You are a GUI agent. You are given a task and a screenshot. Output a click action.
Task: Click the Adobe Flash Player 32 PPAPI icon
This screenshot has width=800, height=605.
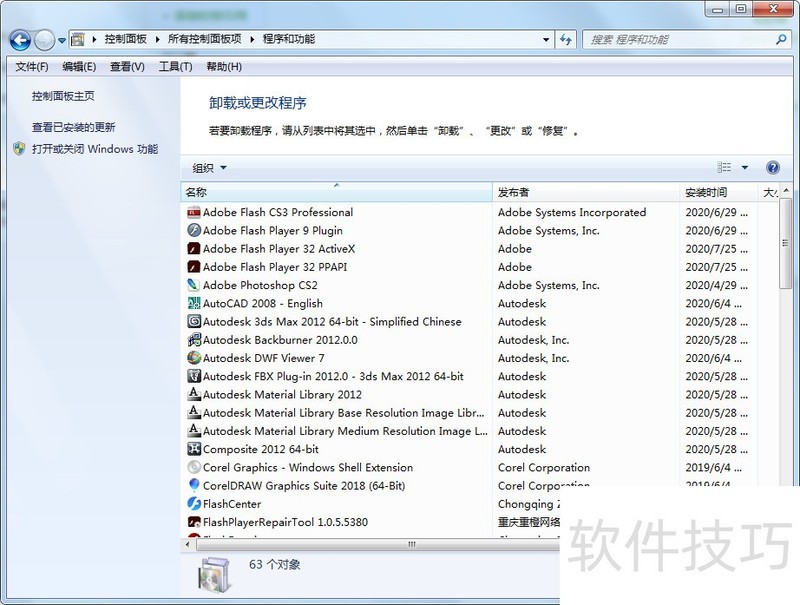[x=194, y=267]
